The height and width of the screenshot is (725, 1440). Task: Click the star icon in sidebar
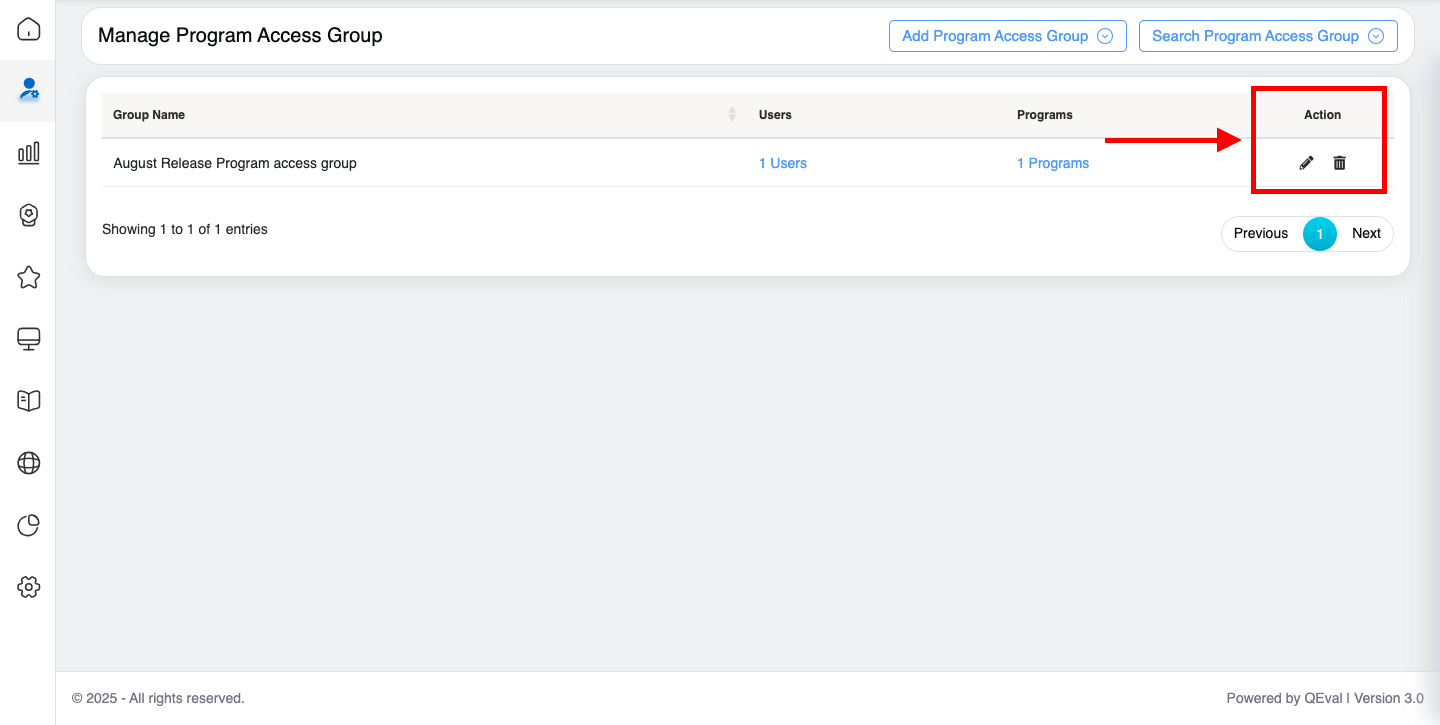click(x=29, y=277)
